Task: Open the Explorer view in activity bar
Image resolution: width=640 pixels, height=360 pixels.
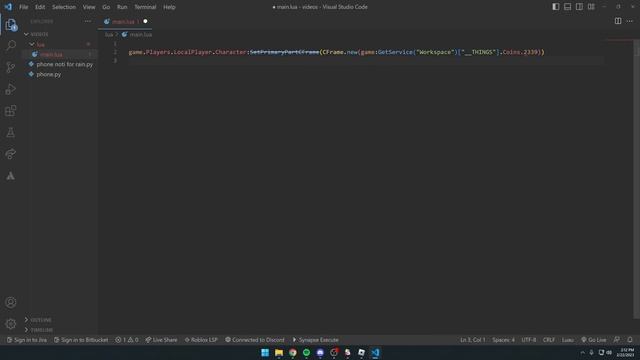Action: (x=11, y=25)
